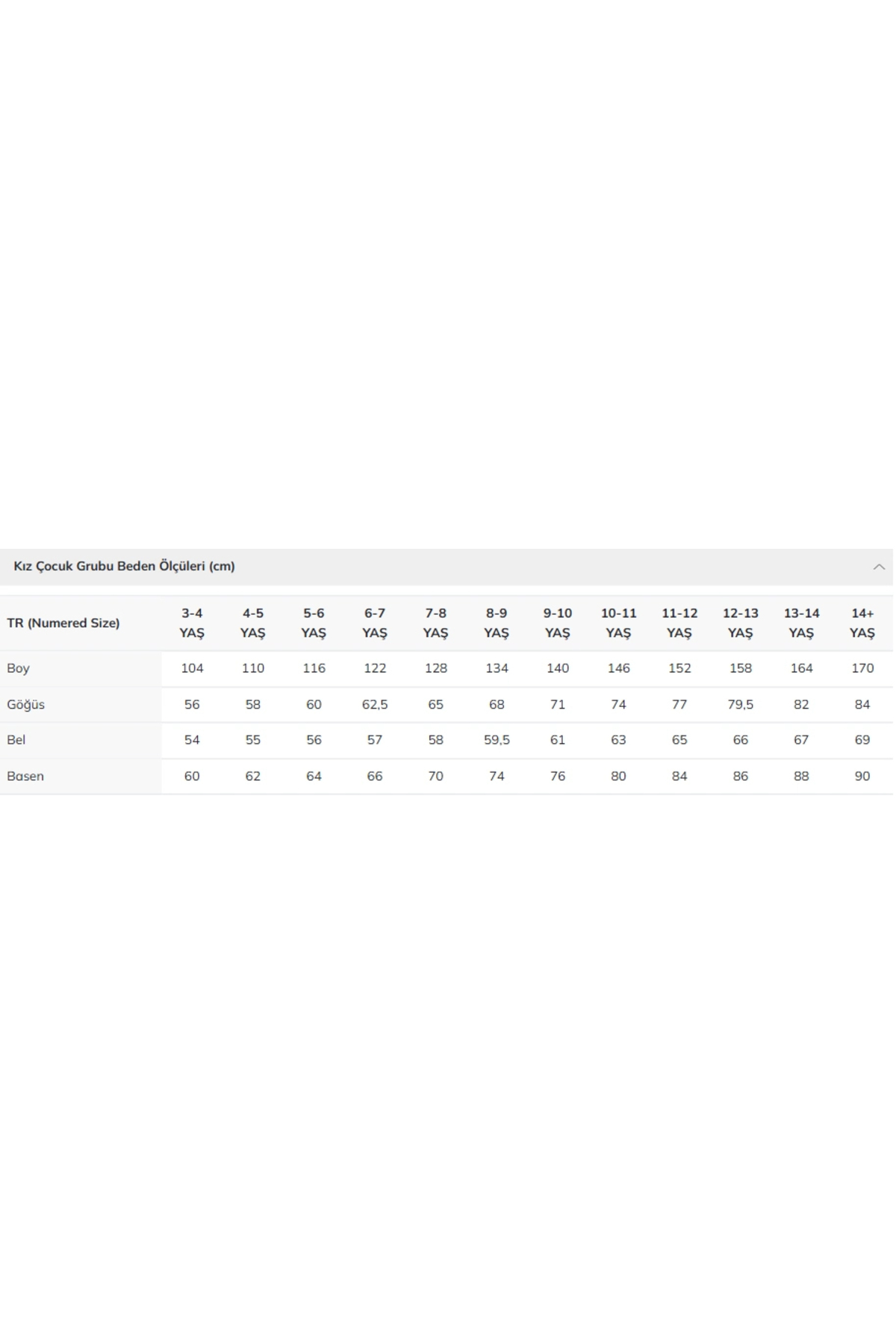Select the 10-11 YAŞ column header
This screenshot has height=1344, width=896.
click(618, 623)
